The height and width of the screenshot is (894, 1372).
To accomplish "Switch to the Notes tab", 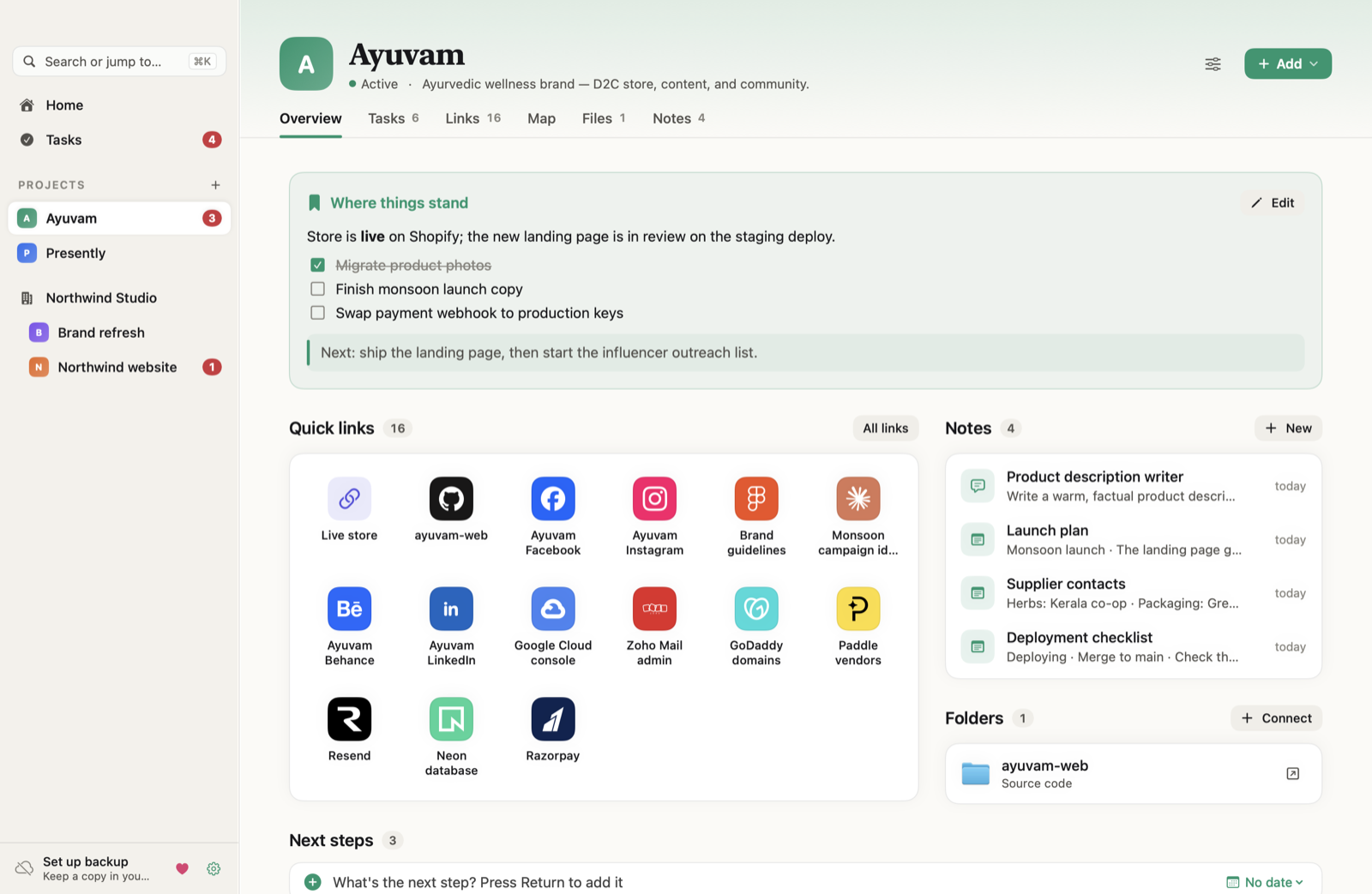I will [678, 118].
